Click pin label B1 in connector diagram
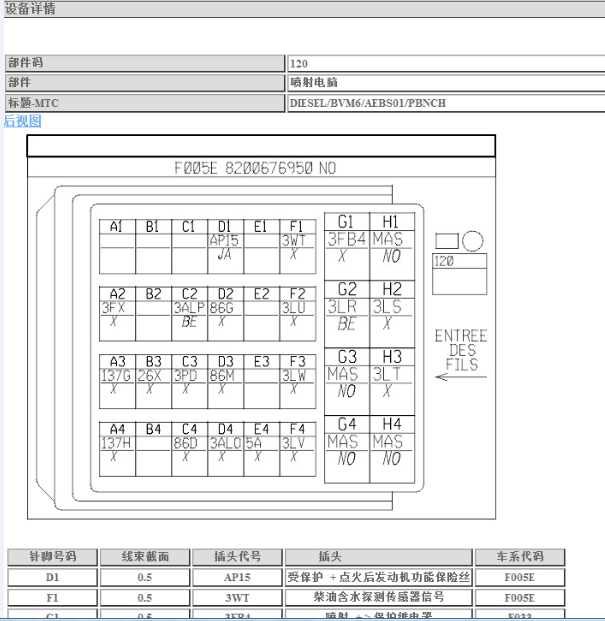This screenshot has width=605, height=621. coord(152,227)
